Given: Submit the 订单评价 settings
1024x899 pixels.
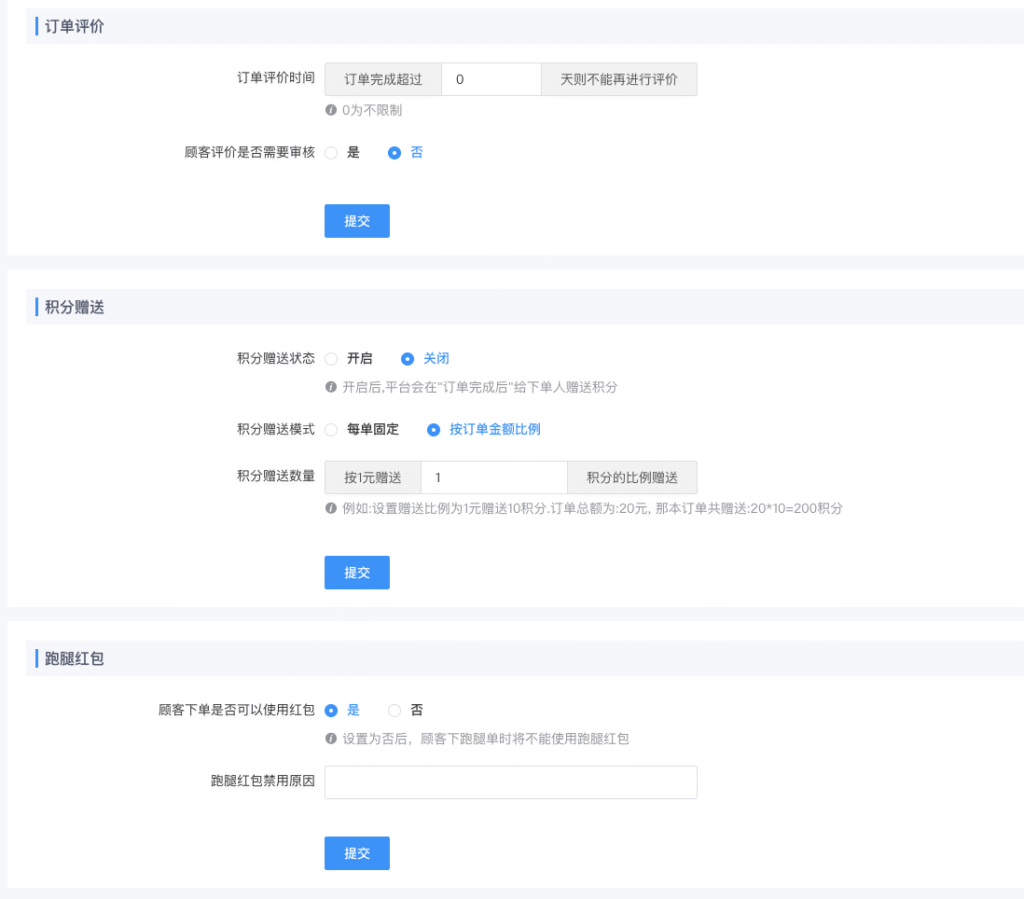Looking at the screenshot, I should tap(356, 220).
